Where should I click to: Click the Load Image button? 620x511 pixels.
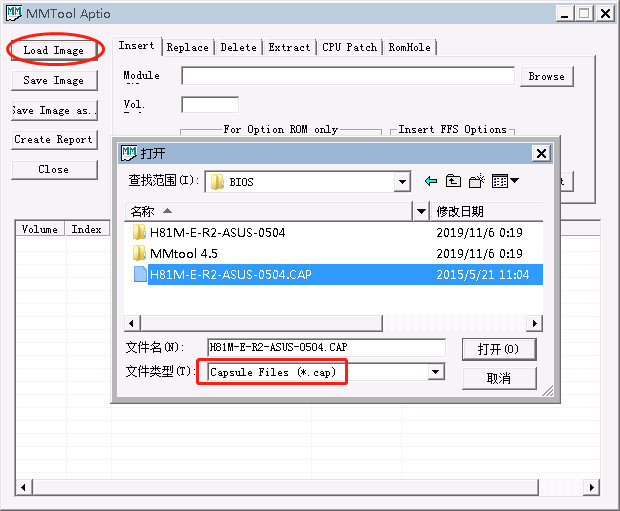[54, 50]
